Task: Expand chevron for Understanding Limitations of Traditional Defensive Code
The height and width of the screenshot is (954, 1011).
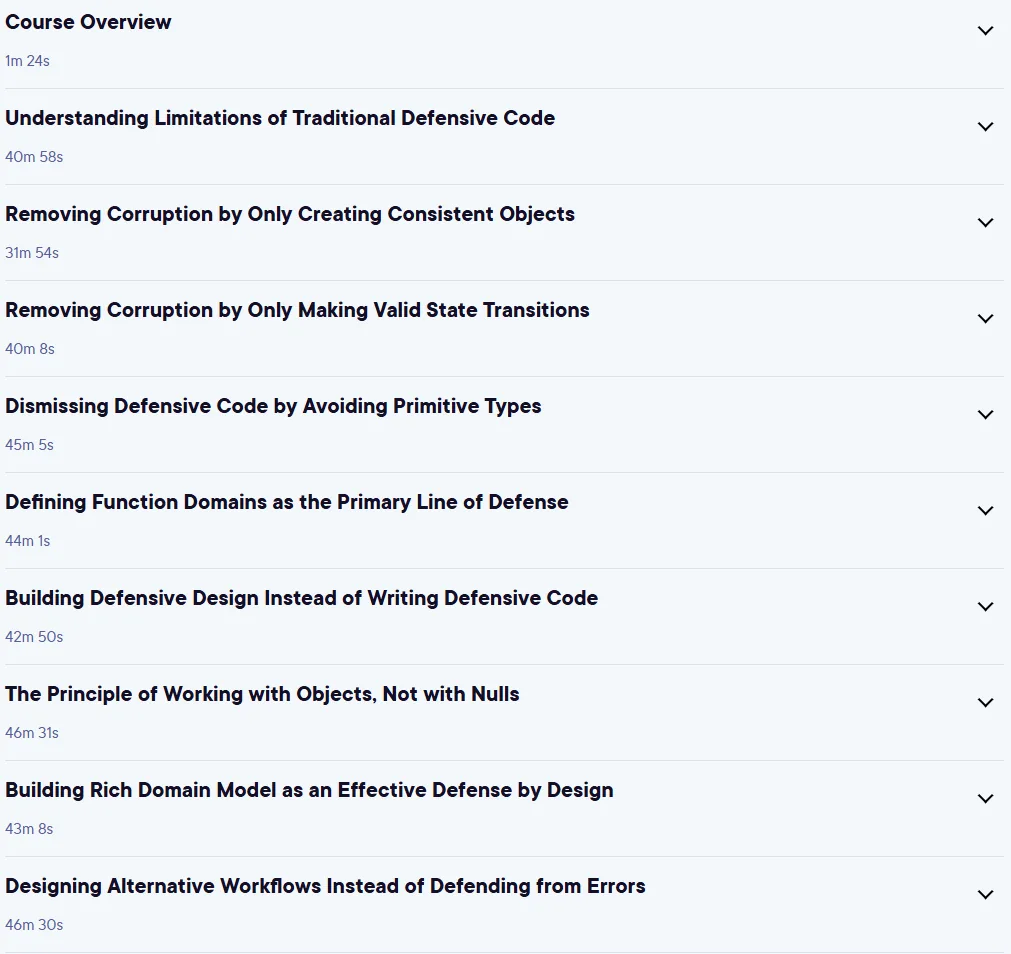Action: coord(985,126)
